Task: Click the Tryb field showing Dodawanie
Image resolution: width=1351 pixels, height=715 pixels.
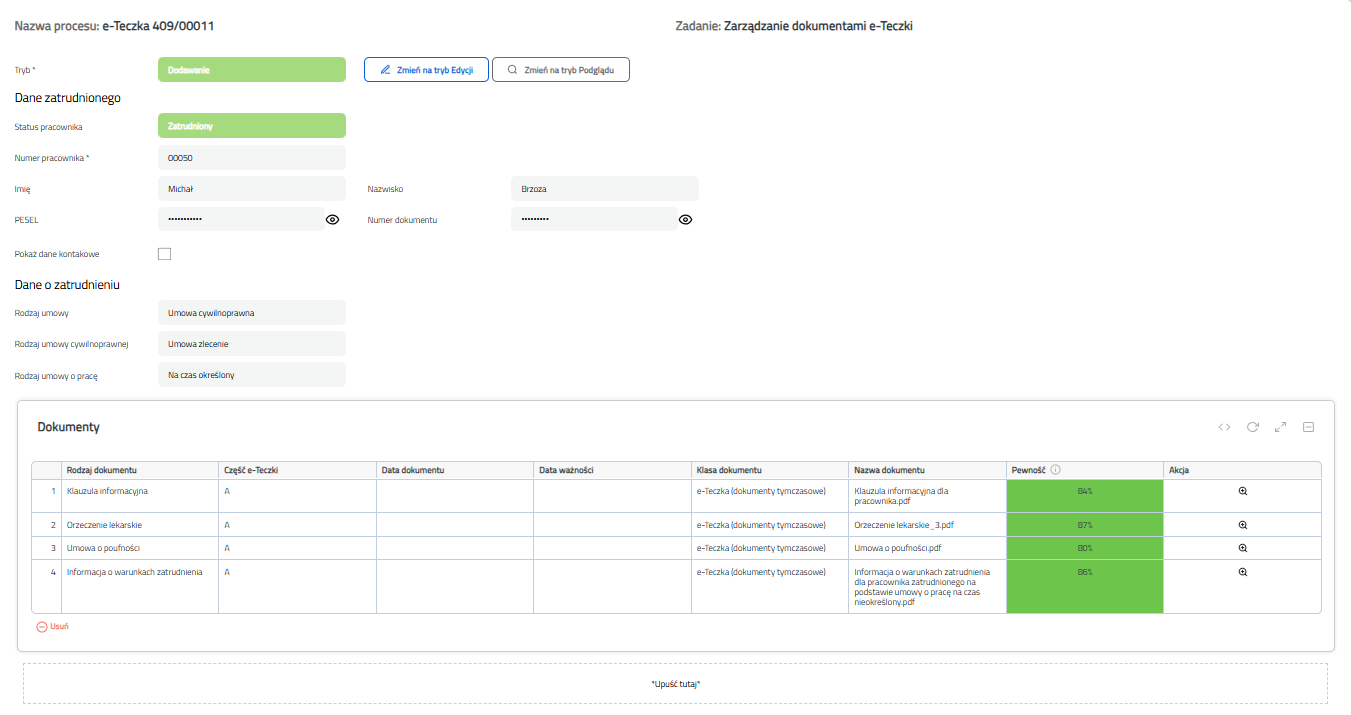Action: [x=252, y=70]
